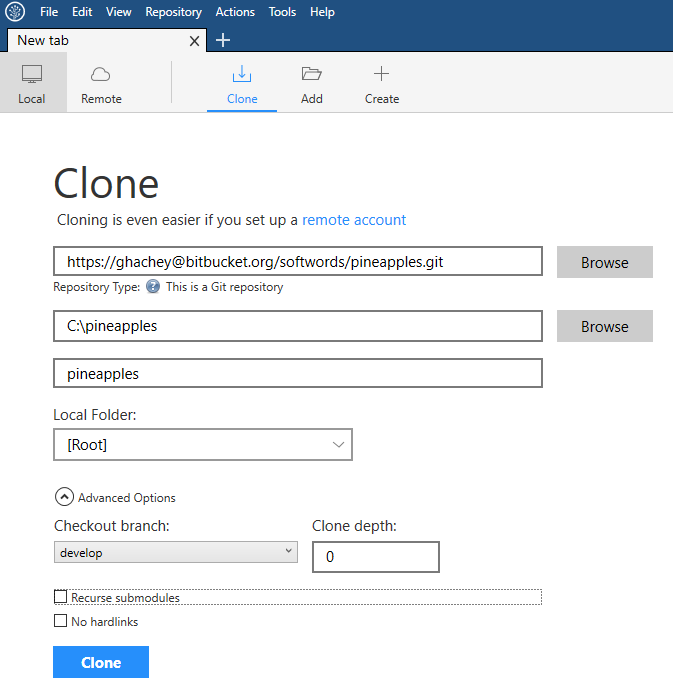
Task: Open the Remote cloud icon
Action: [101, 75]
